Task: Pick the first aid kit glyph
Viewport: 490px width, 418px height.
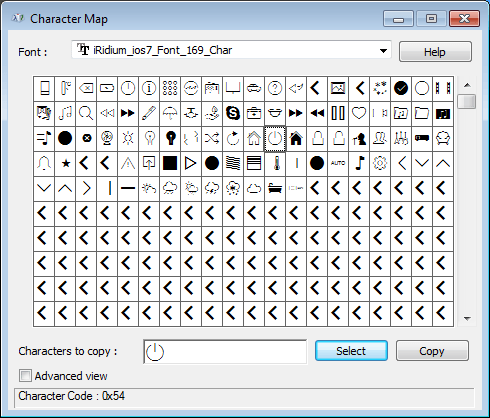Action: (254, 113)
